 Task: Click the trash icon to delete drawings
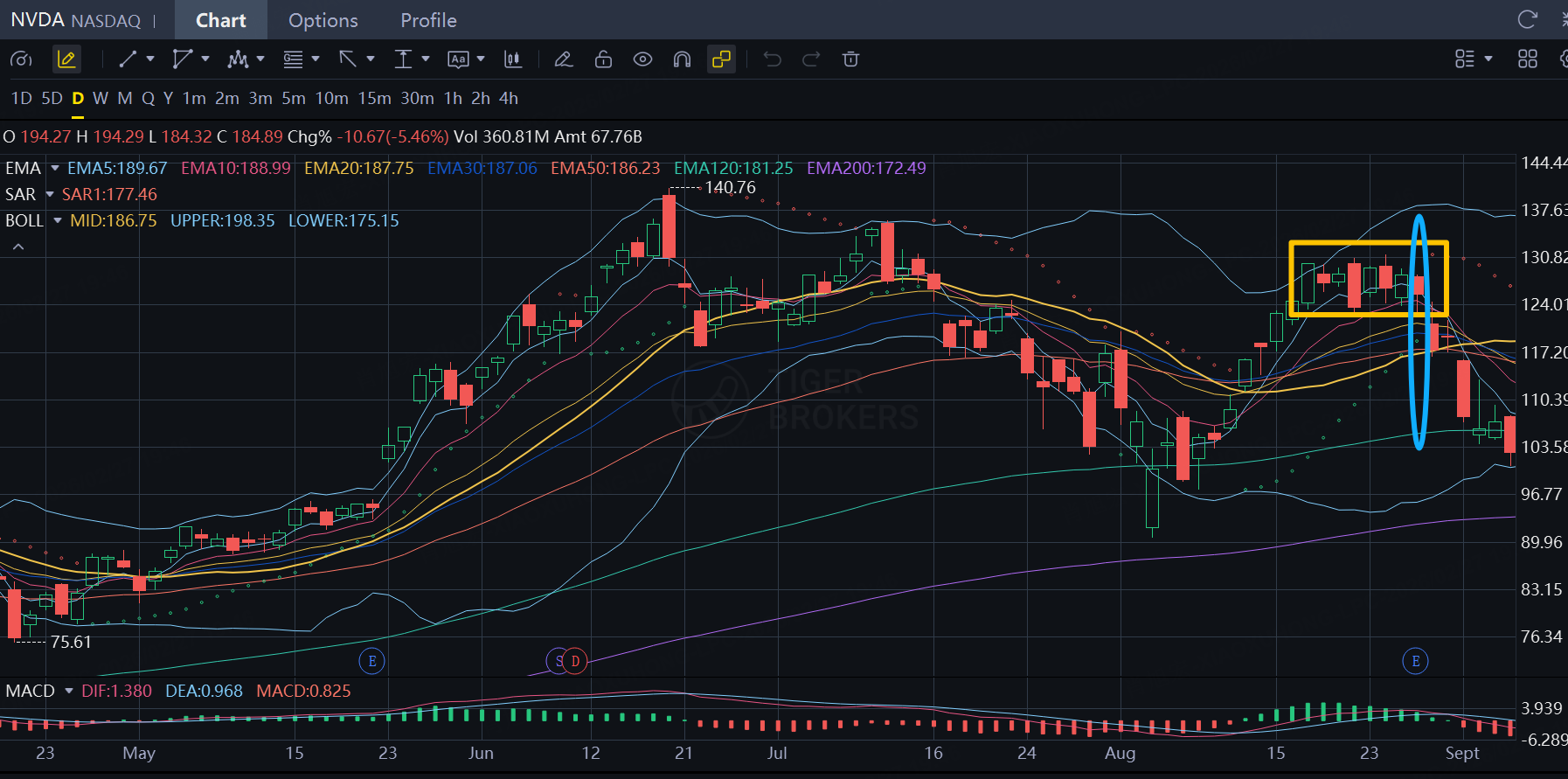point(850,59)
